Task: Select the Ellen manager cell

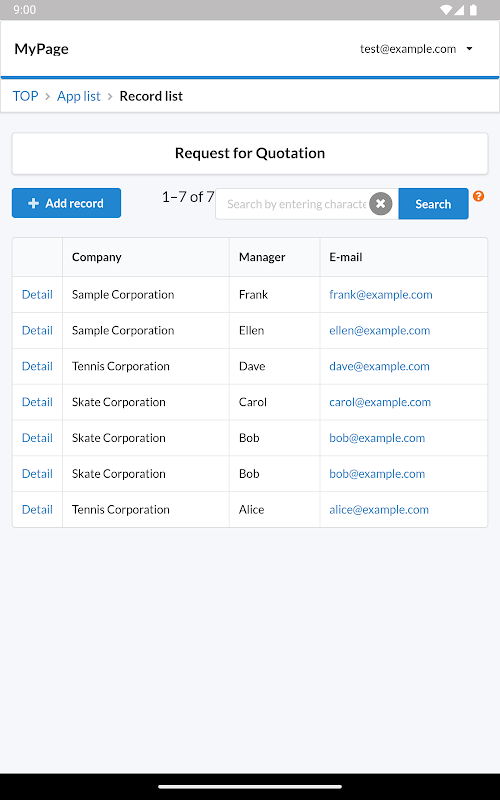Action: [274, 330]
